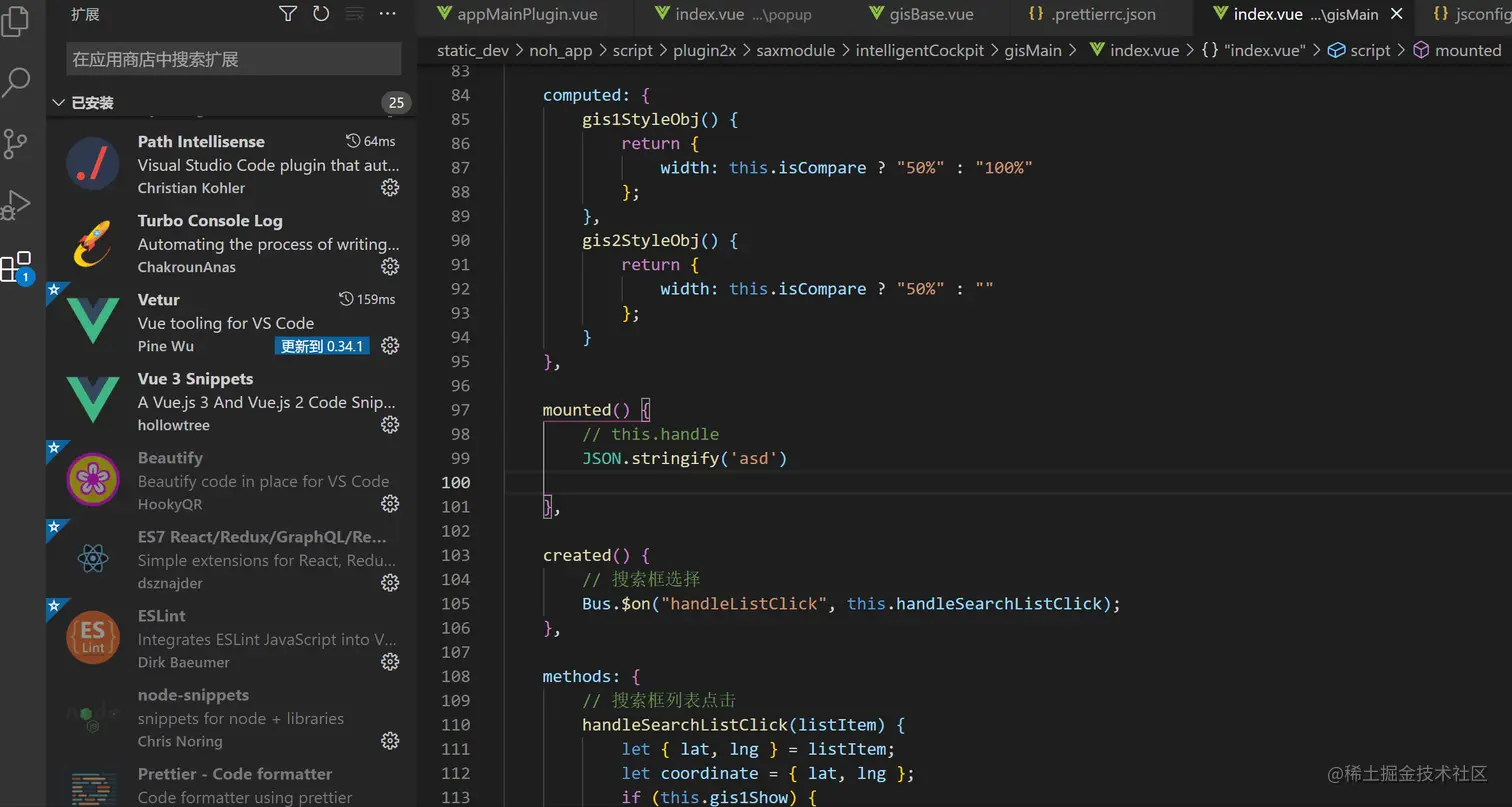Click intelligentCockpit breadcrumb segment
The height and width of the screenshot is (807, 1512).
pos(920,50)
